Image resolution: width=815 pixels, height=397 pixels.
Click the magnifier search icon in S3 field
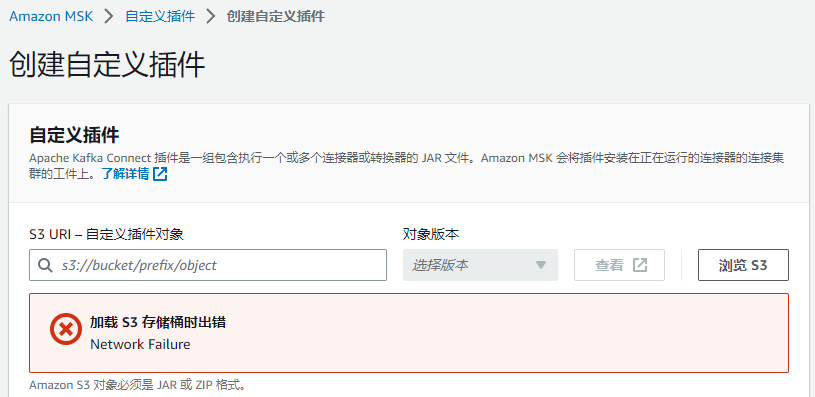(45, 265)
